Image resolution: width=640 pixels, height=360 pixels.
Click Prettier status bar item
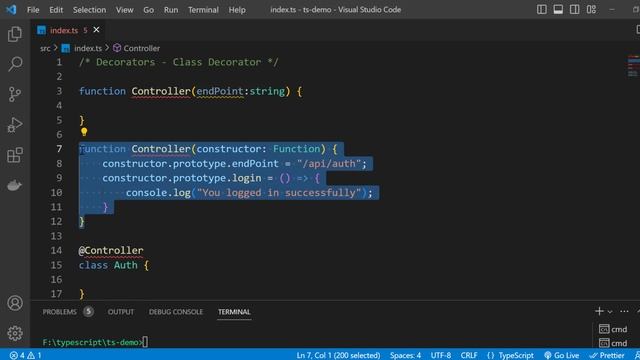click(607, 355)
